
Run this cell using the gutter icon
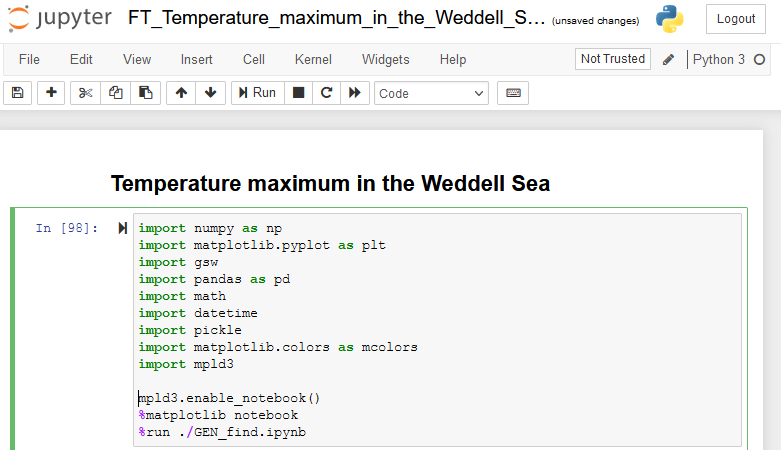[123, 228]
